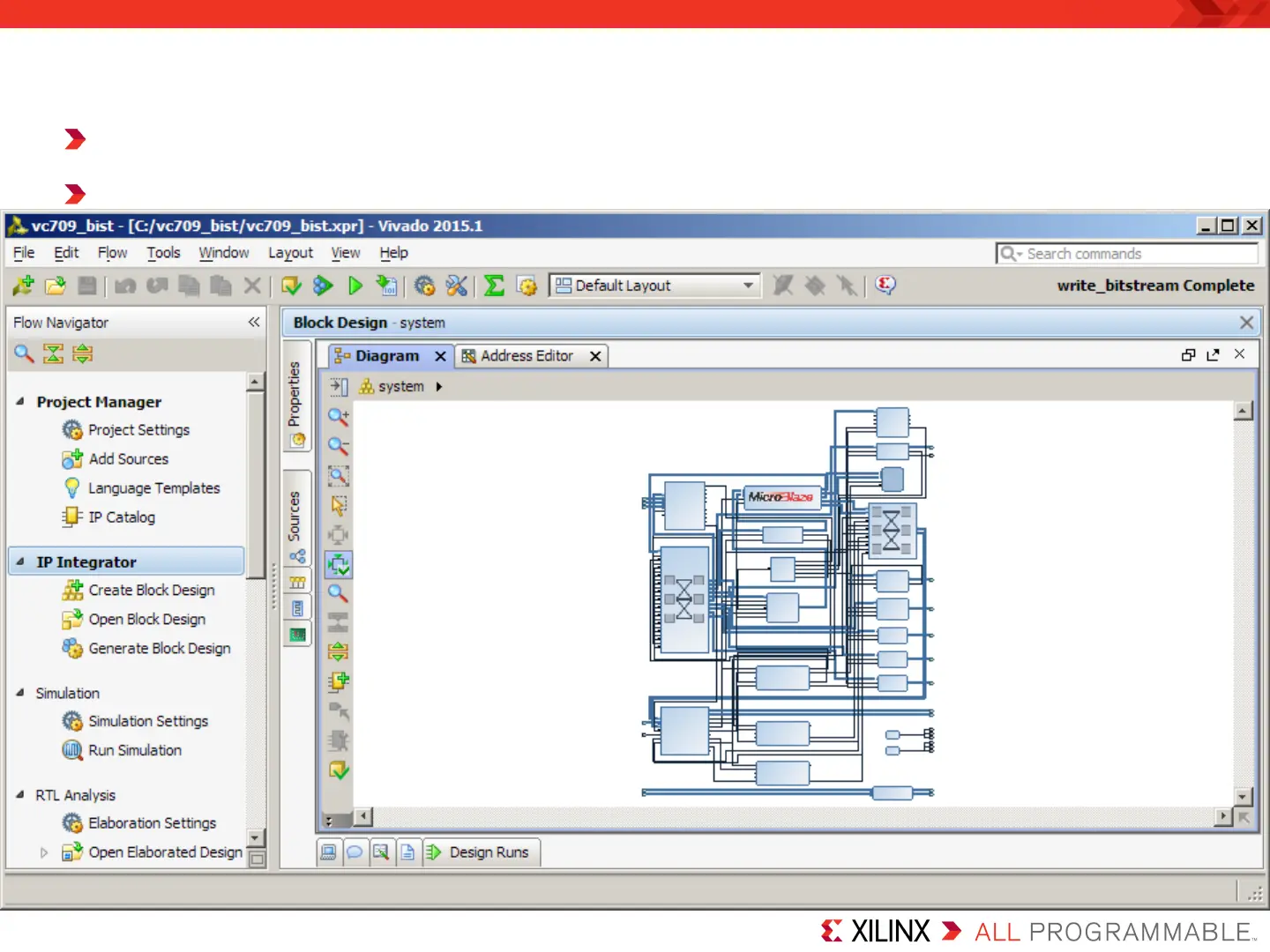
Task: Open the Window menu
Action: click(224, 253)
